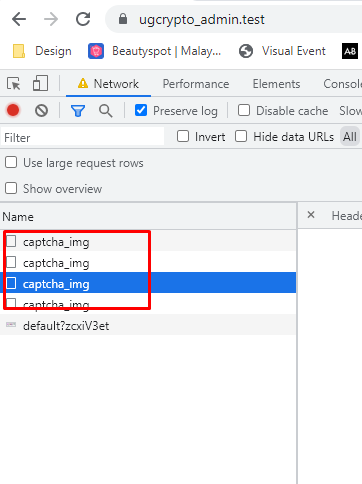Check the Hide data URLs checkbox
362x484 pixels.
(241, 136)
